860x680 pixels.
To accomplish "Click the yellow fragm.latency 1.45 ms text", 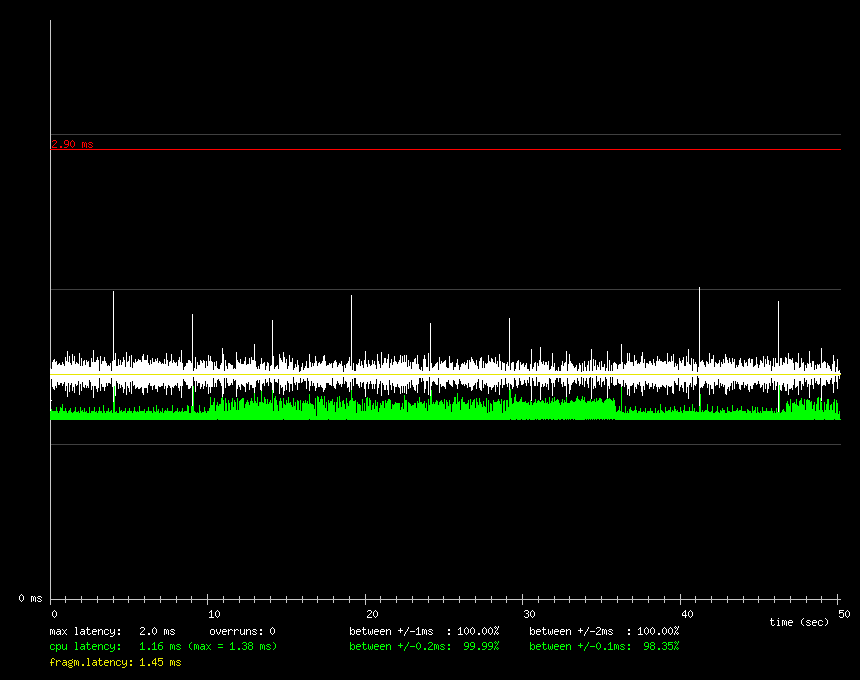I will [x=115, y=662].
